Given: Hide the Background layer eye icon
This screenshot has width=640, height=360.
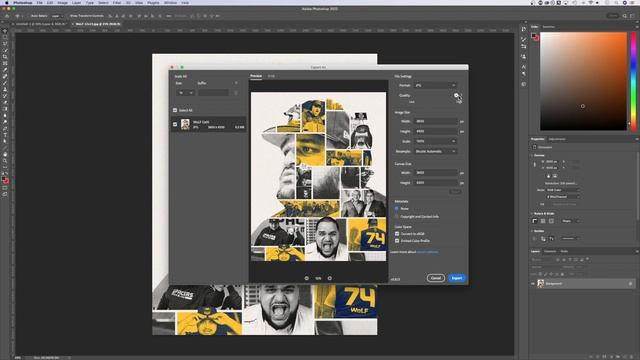Looking at the screenshot, I should (533, 284).
